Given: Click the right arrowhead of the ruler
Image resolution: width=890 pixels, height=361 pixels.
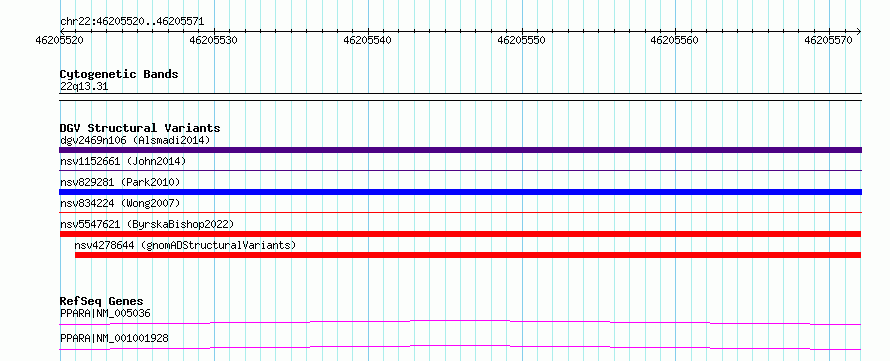Looking at the screenshot, I should (859, 31).
